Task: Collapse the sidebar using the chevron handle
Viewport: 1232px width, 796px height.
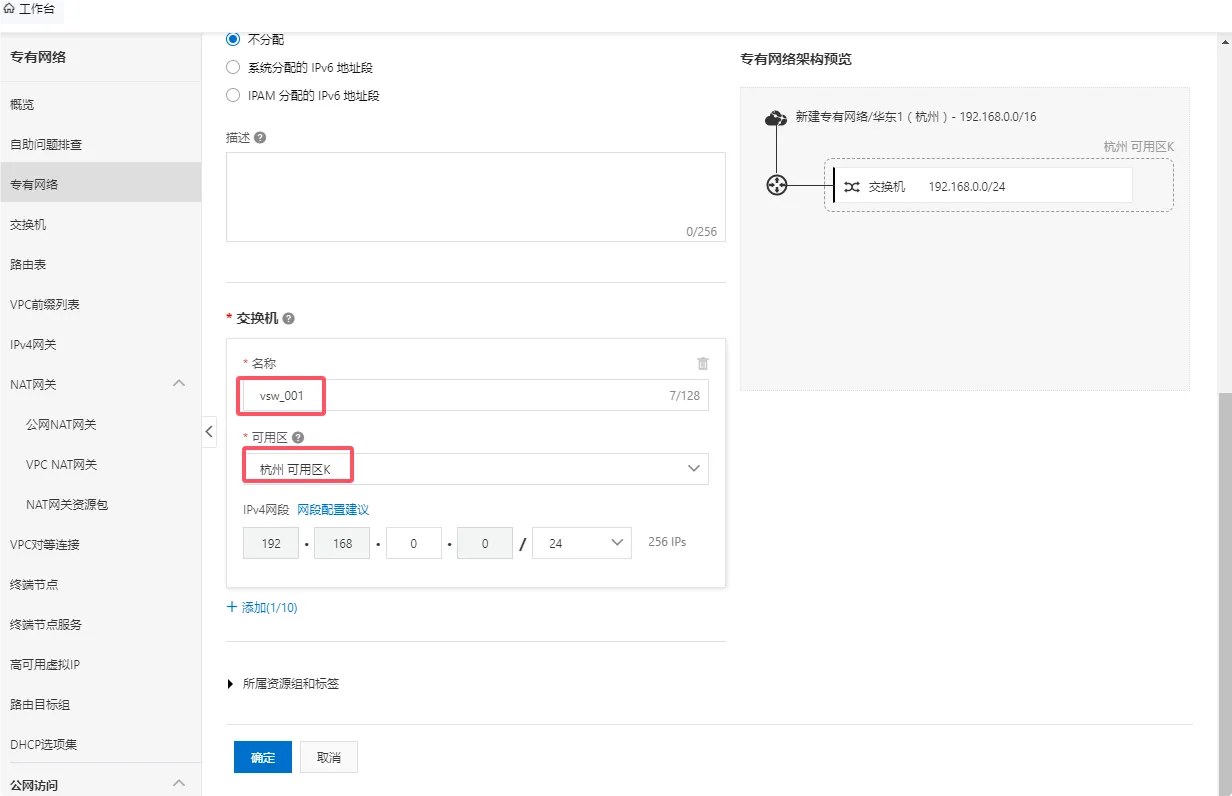Action: click(x=209, y=431)
